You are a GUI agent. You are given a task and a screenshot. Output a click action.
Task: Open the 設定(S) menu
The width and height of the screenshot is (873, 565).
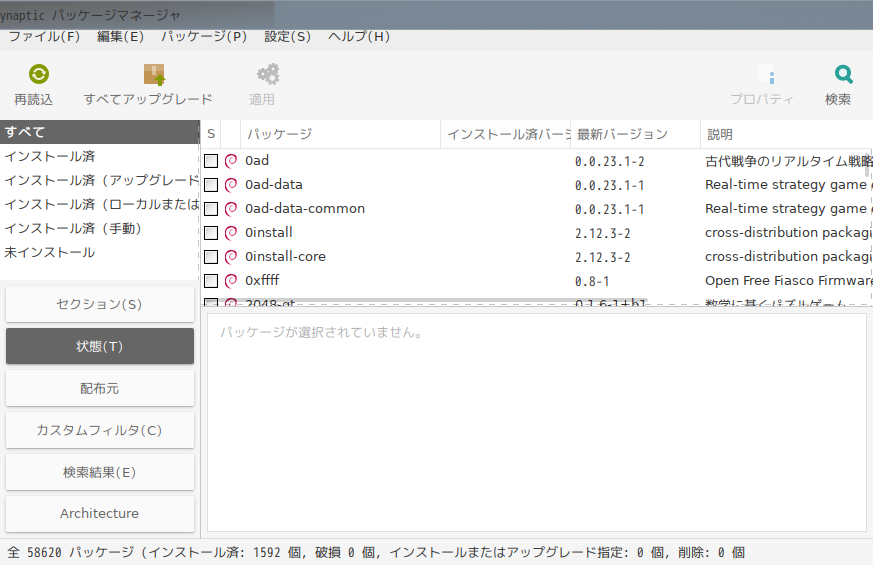[x=287, y=37]
